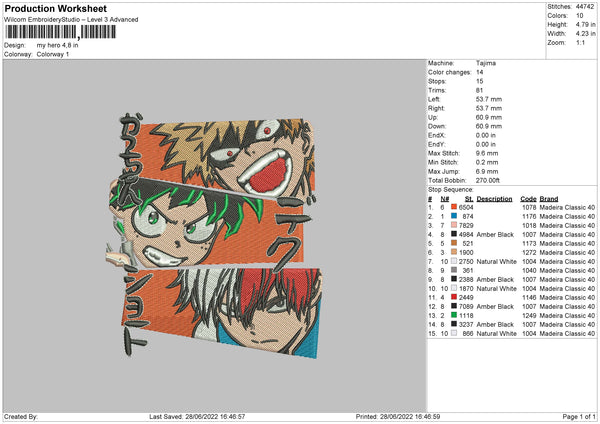Select the Trims value 81
Image resolution: width=600 pixels, height=424 pixels.
coord(479,90)
